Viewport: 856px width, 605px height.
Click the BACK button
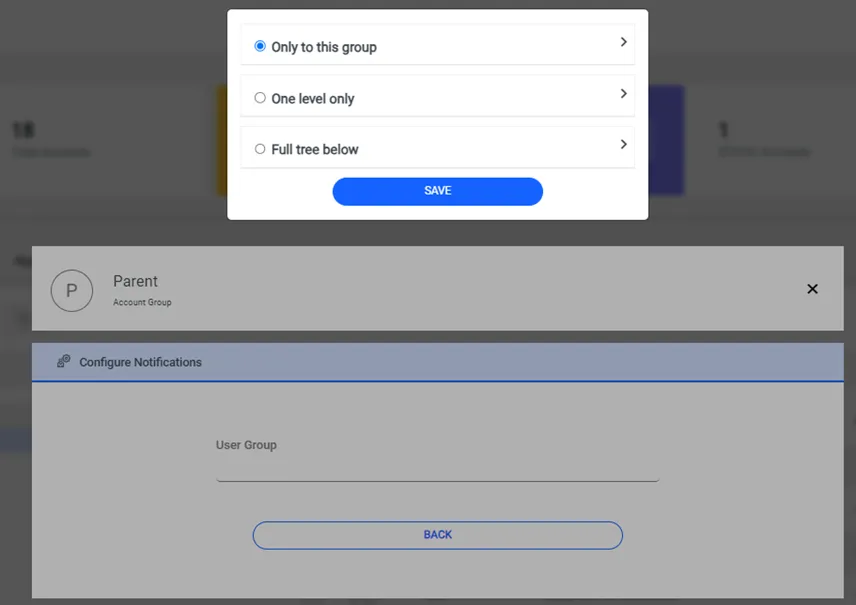pos(437,535)
